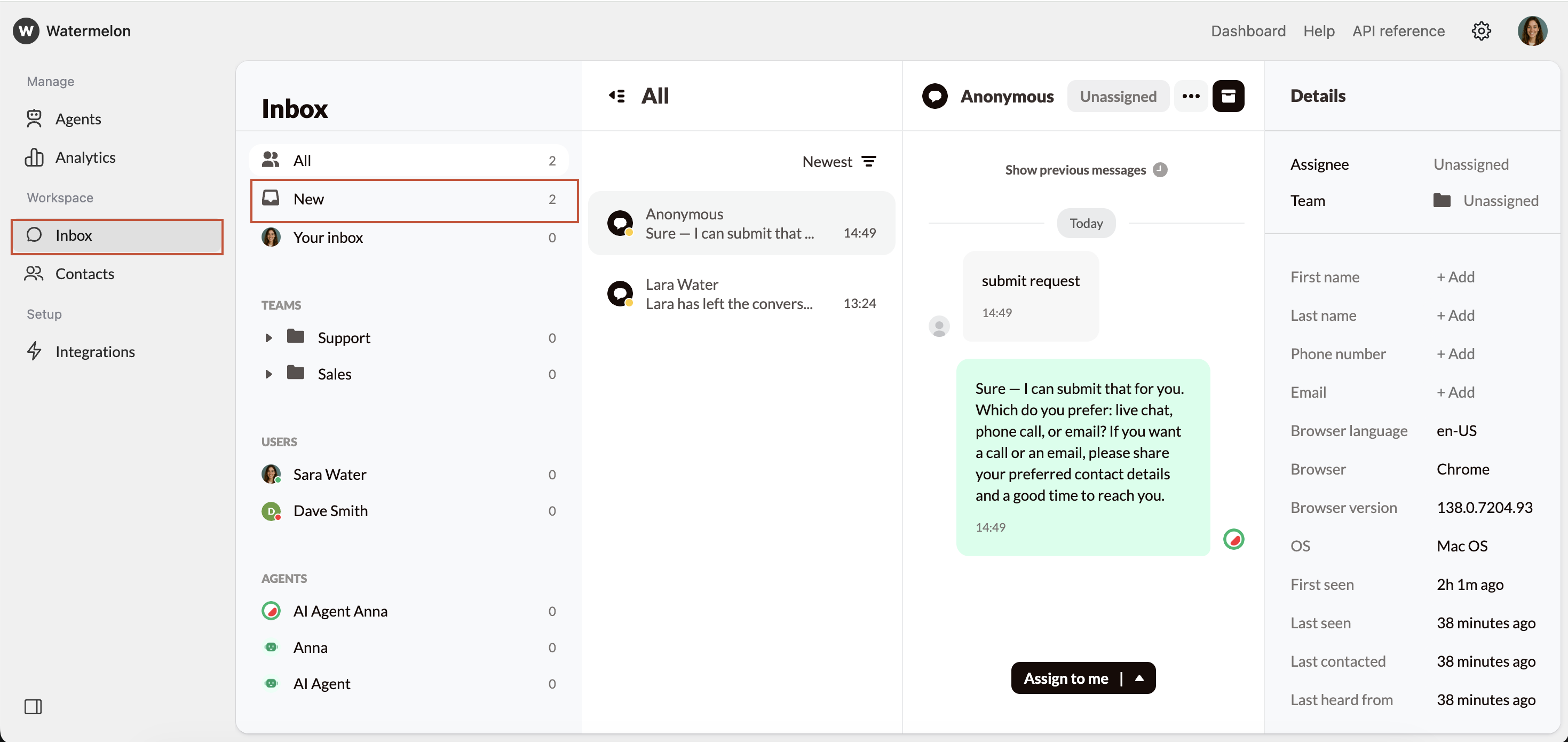Open conversation options via the ellipsis icon

click(1191, 96)
